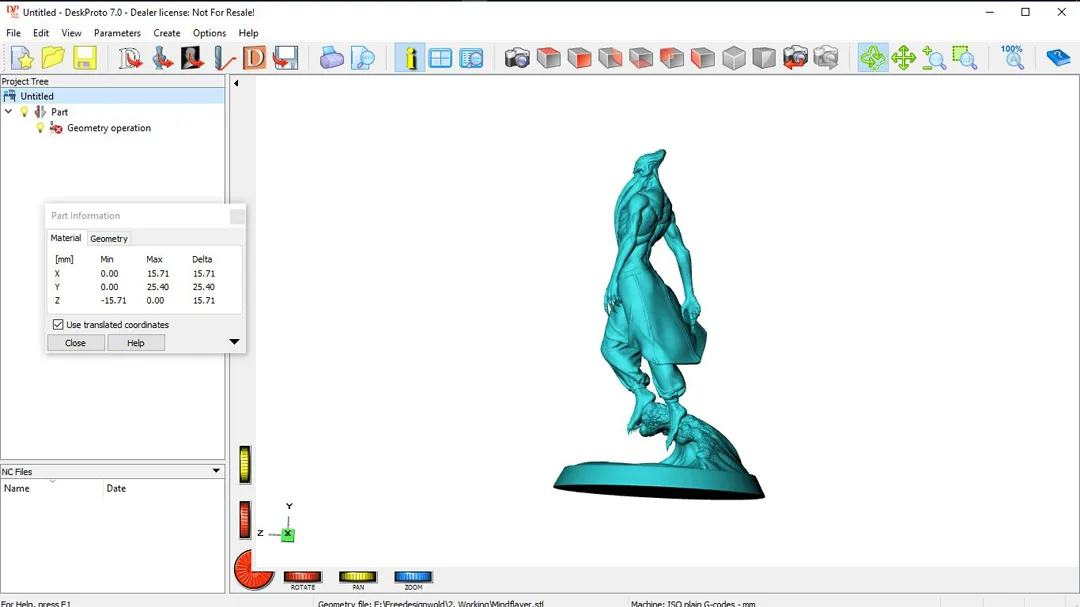The height and width of the screenshot is (607, 1080).
Task: Click the 100% zoom-all magnifier icon
Action: coord(1012,59)
